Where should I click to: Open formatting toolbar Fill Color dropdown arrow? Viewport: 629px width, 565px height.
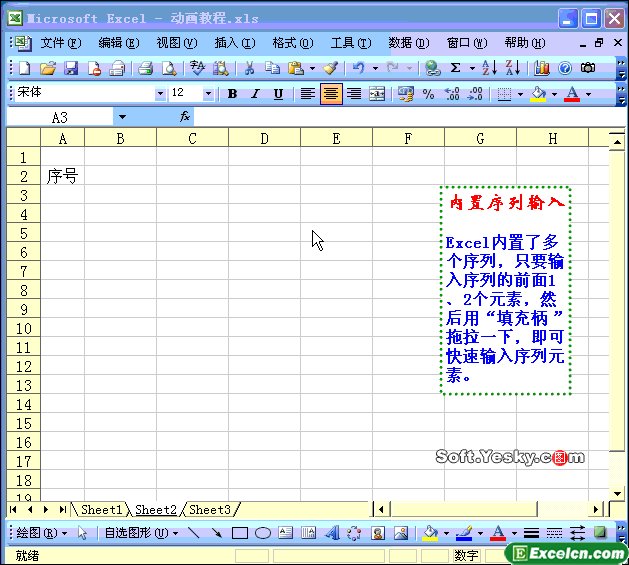554,94
